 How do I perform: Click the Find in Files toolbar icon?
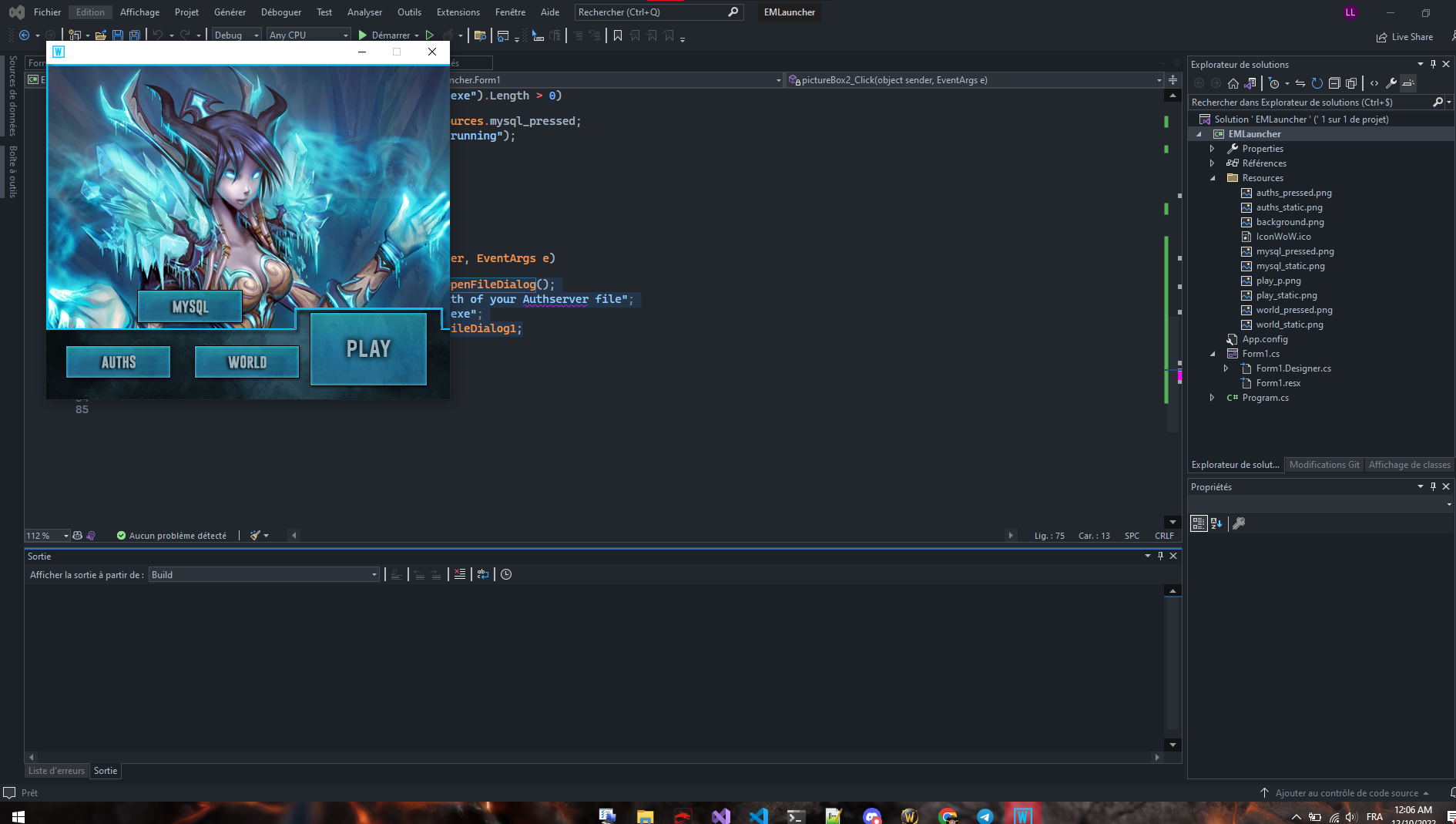(480, 35)
